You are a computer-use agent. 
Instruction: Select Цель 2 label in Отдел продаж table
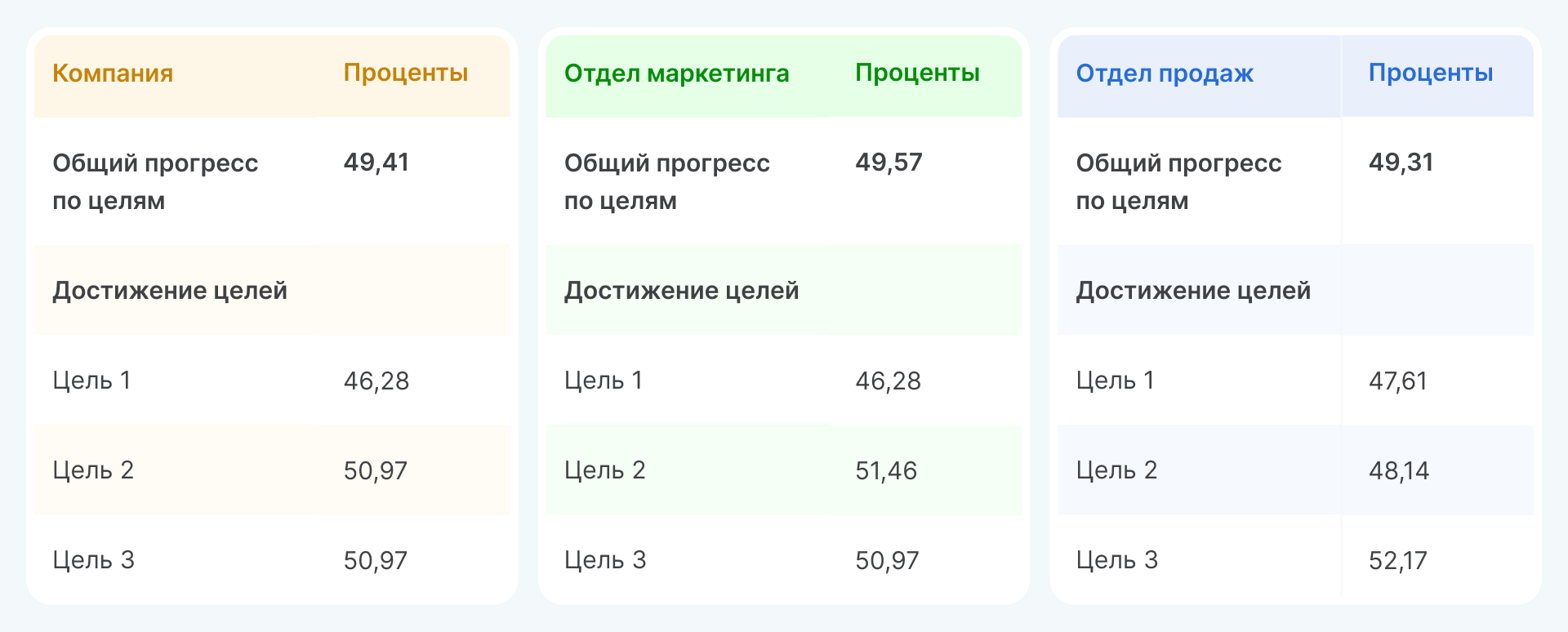click(1116, 470)
